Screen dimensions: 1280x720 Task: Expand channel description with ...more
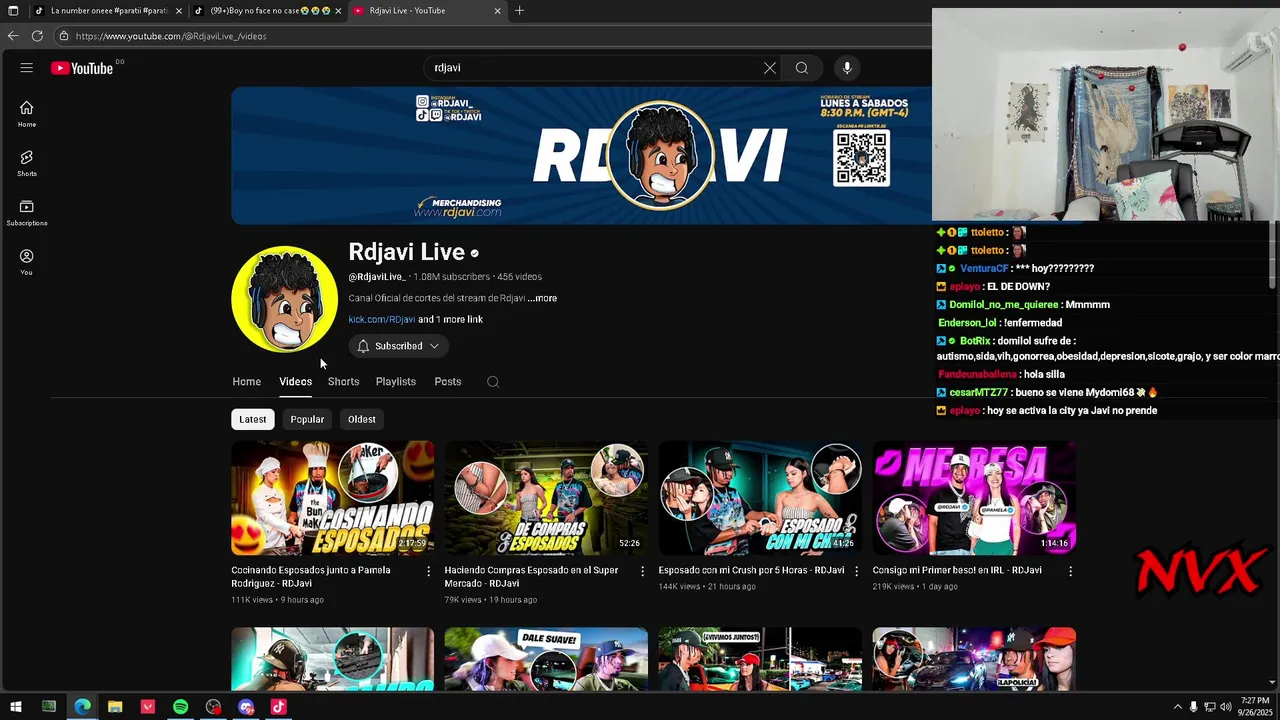tap(542, 298)
